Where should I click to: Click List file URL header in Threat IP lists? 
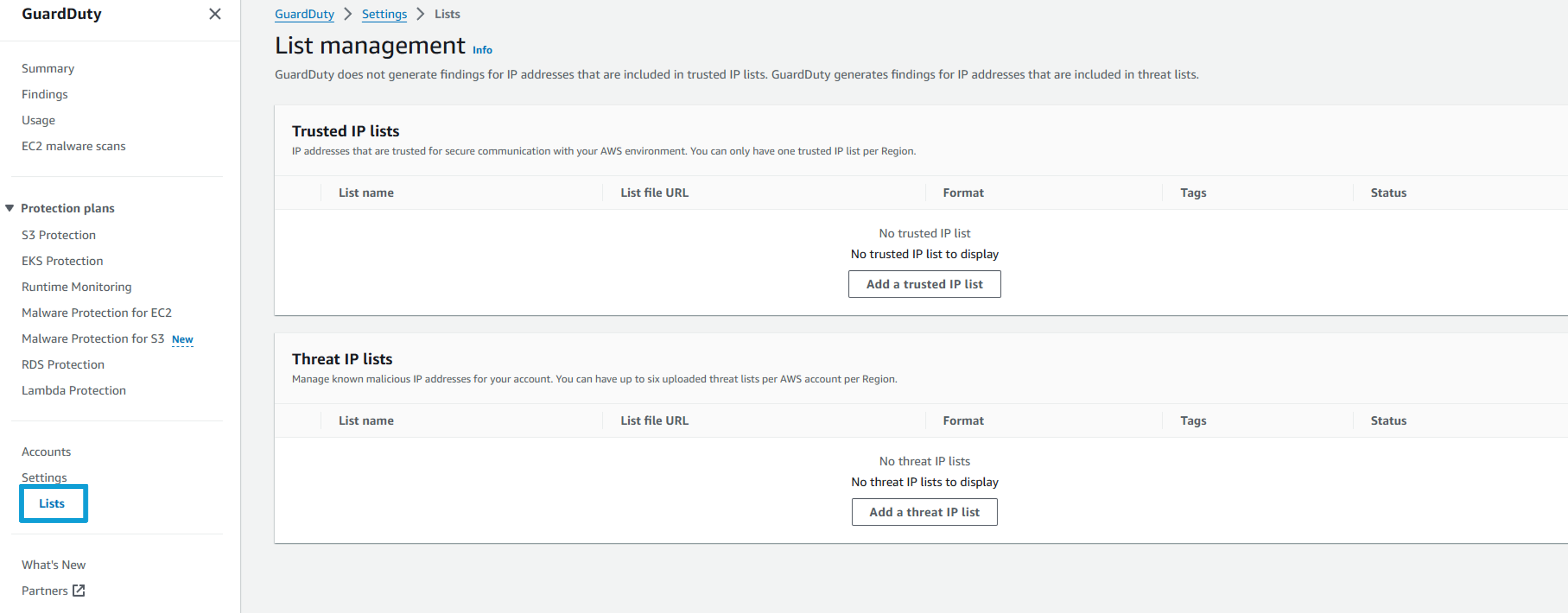[654, 421]
